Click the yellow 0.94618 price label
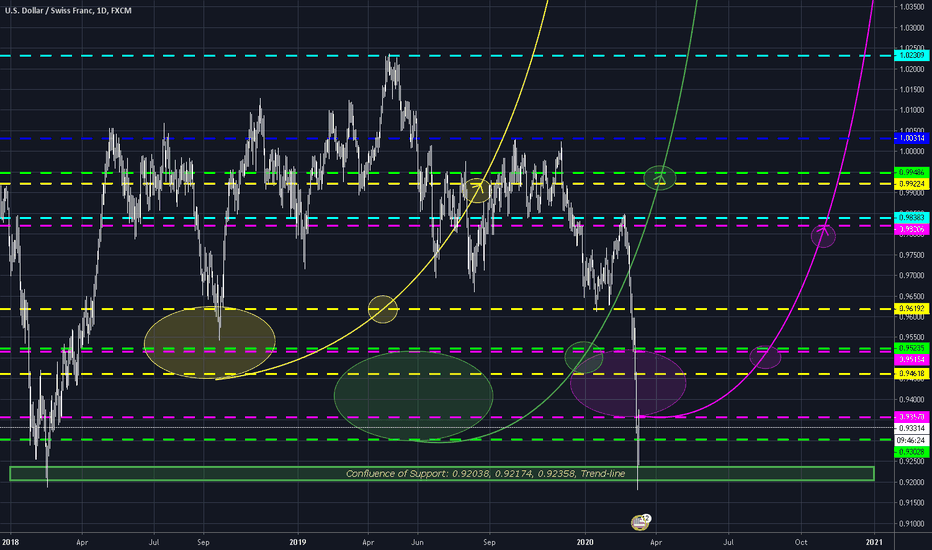The height and width of the screenshot is (550, 932). pos(911,374)
